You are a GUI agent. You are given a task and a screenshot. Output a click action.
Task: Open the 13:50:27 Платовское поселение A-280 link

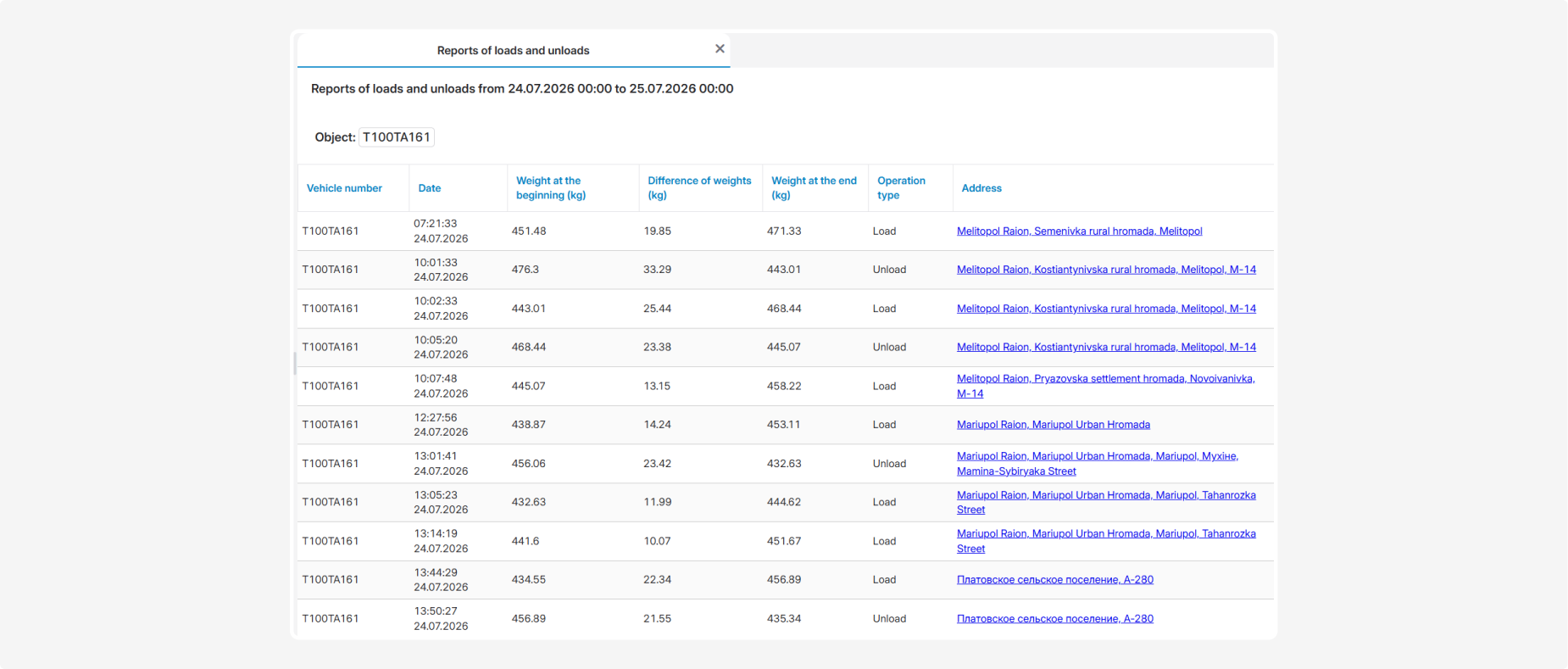tap(1055, 619)
